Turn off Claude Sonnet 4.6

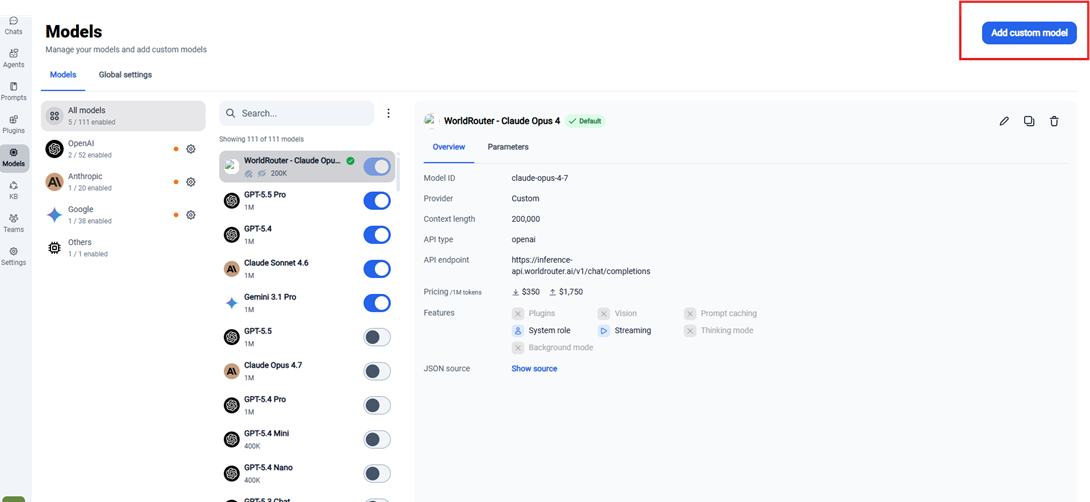(x=377, y=268)
